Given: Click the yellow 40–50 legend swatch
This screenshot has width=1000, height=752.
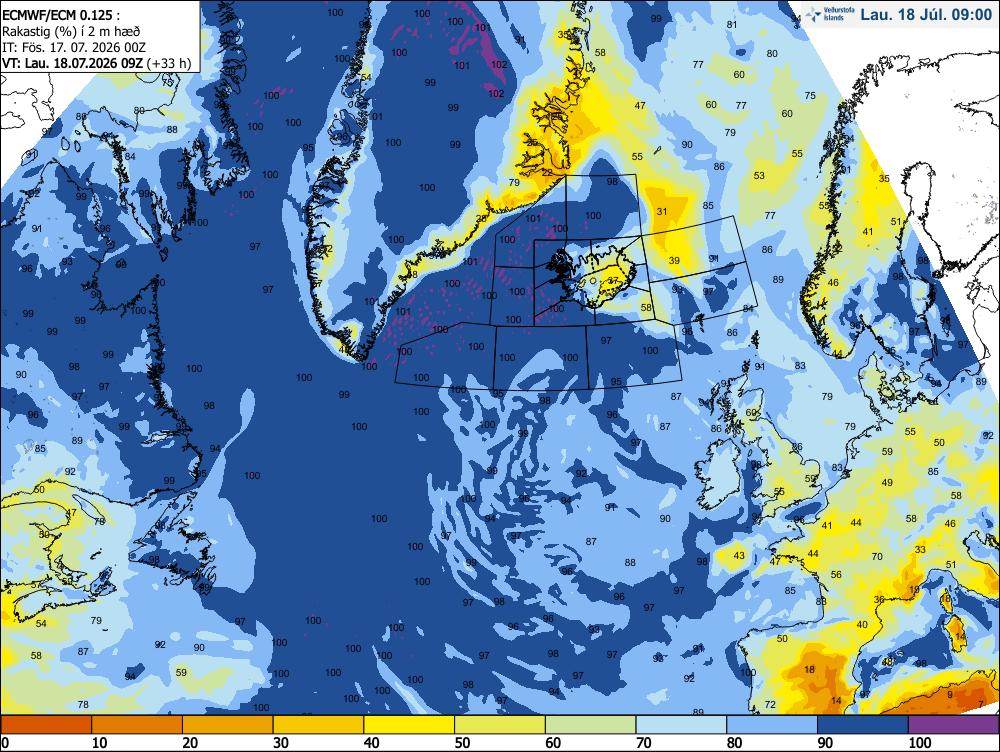Looking at the screenshot, I should [x=409, y=725].
